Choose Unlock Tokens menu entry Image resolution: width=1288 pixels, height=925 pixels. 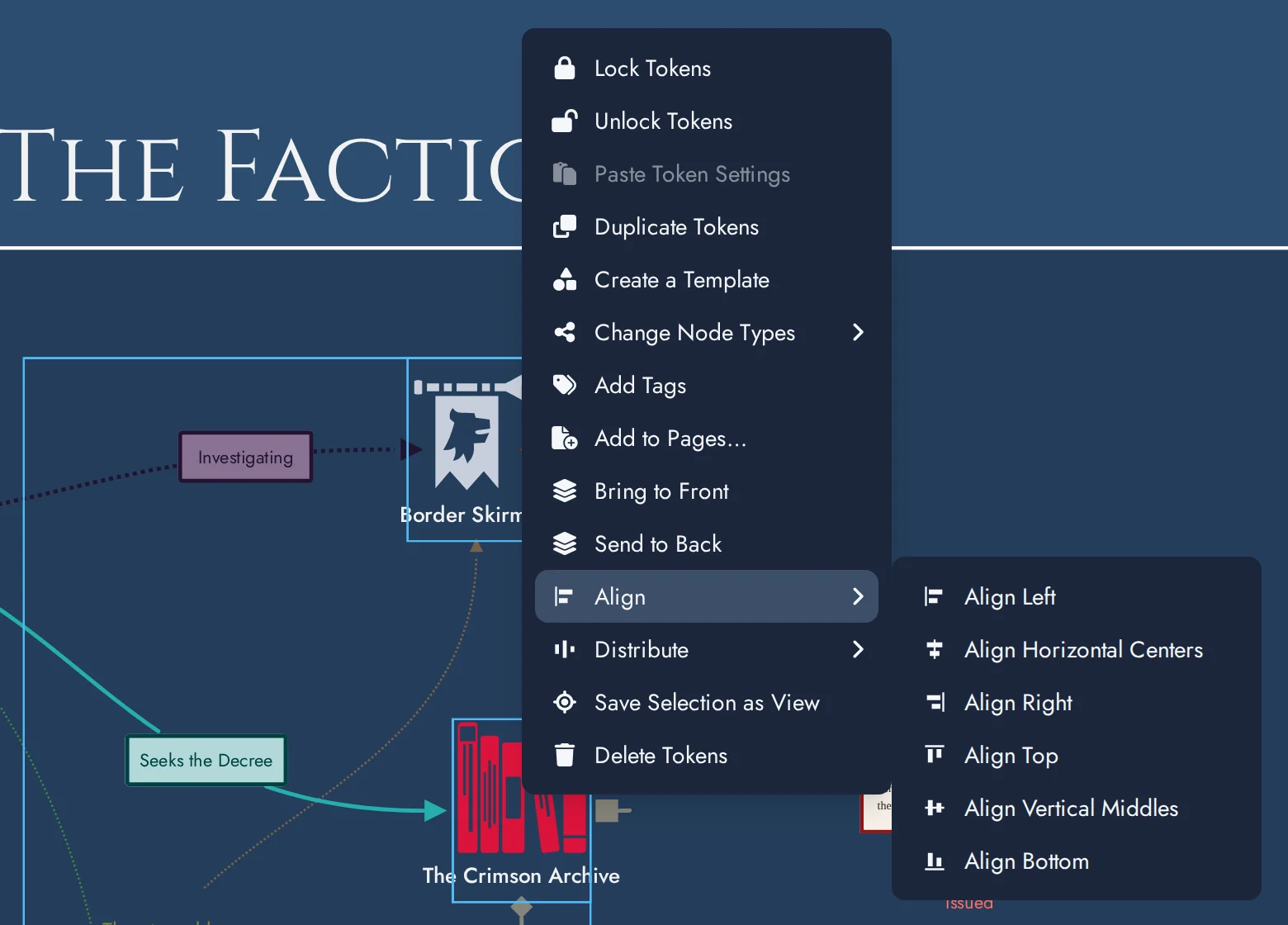(707, 121)
